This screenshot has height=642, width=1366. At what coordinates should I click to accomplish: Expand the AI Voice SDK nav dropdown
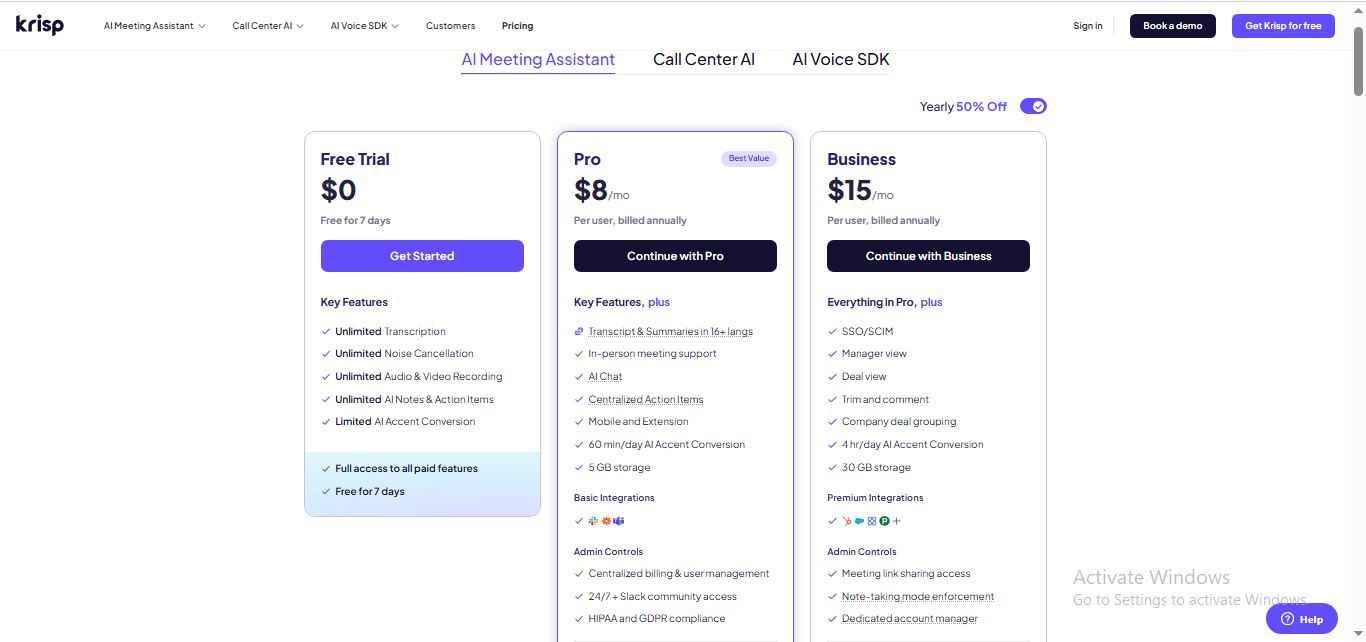(364, 26)
